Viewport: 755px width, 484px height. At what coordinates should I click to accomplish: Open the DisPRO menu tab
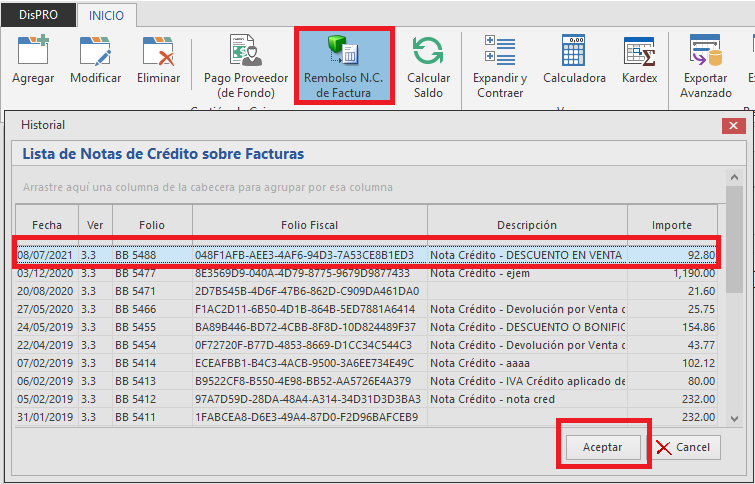pos(40,16)
